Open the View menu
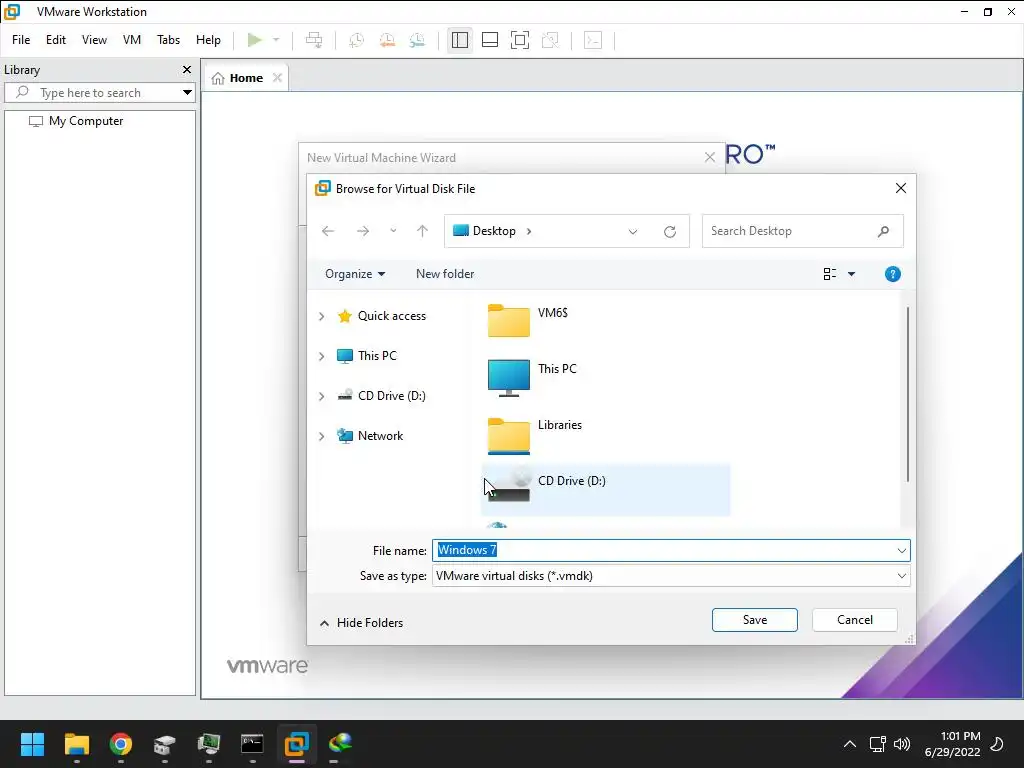The width and height of the screenshot is (1024, 768). pyautogui.click(x=94, y=40)
